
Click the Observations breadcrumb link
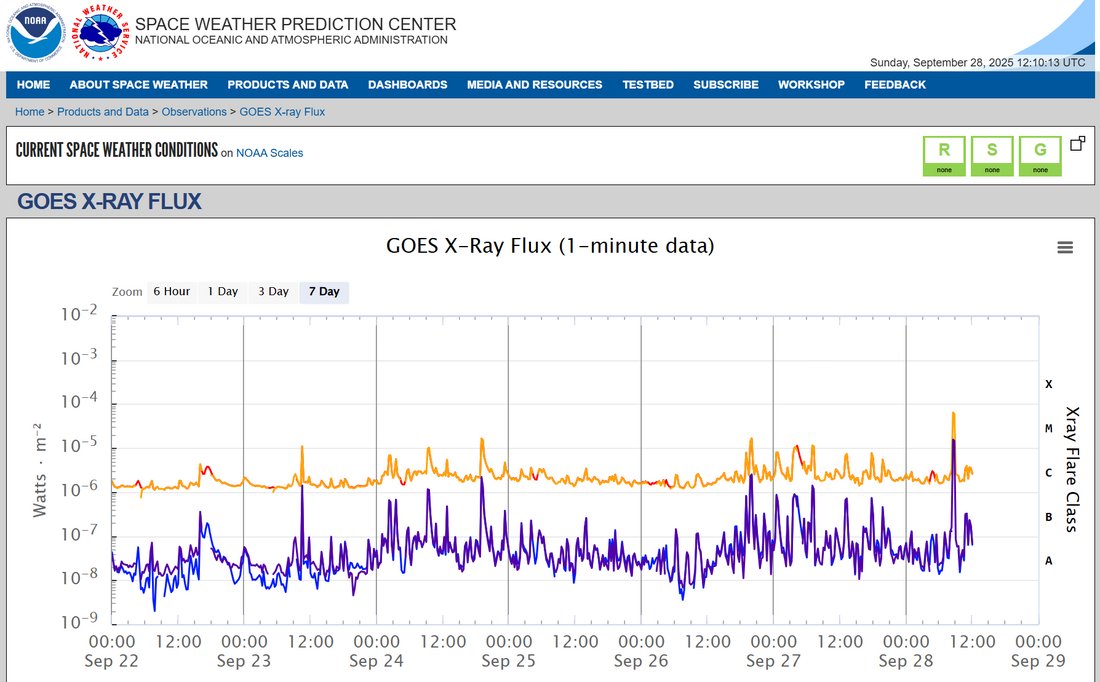click(195, 112)
